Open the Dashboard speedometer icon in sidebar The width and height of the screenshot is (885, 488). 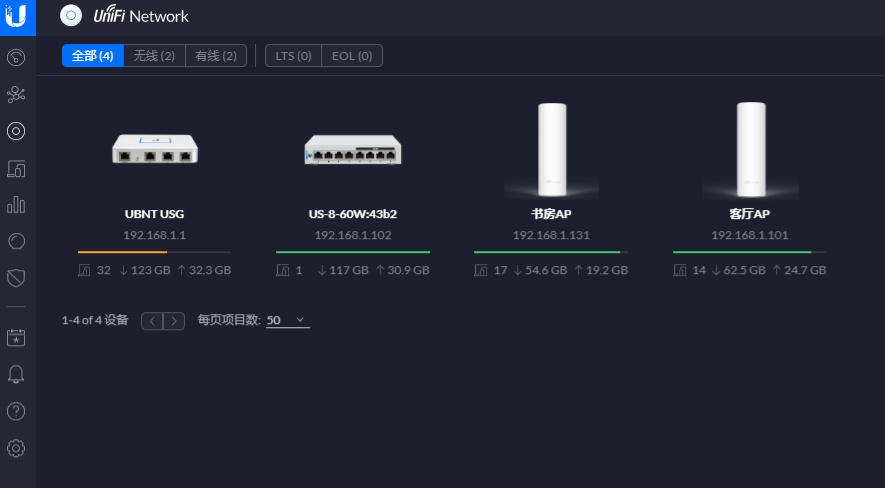pos(16,57)
